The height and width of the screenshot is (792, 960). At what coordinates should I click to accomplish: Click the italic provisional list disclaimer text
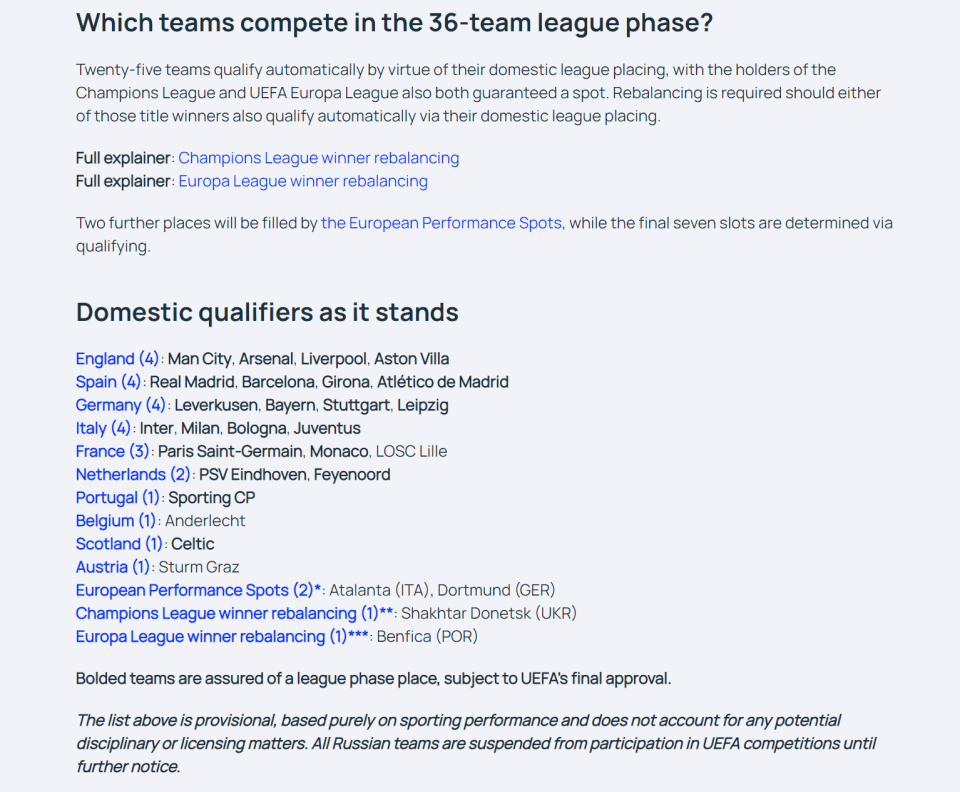coord(476,744)
